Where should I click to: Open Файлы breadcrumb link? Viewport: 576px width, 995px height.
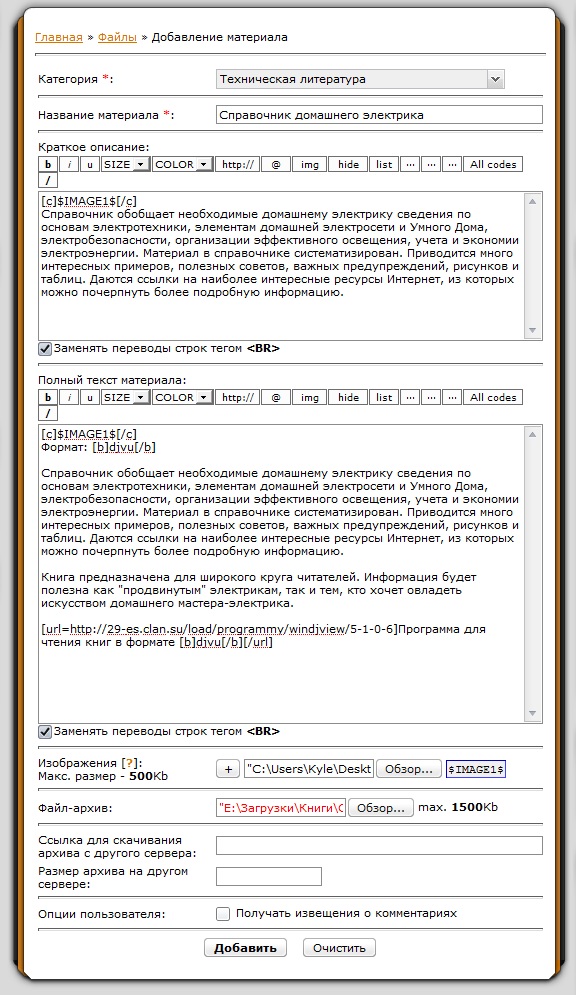click(x=117, y=37)
